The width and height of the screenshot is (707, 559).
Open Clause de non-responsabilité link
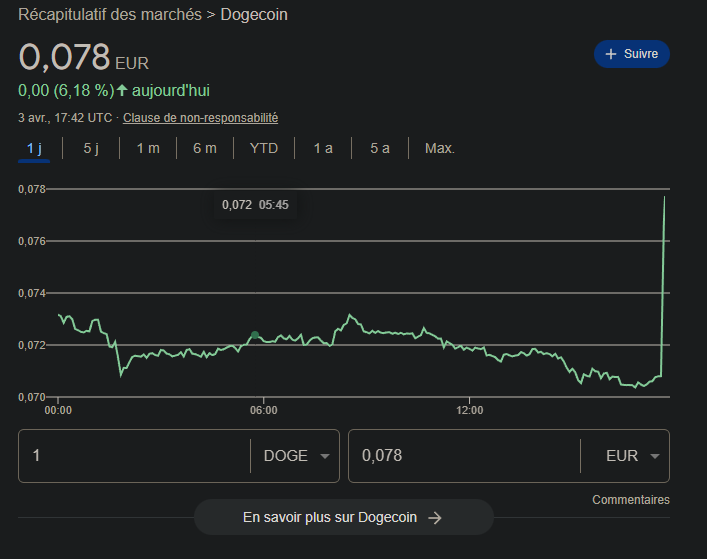(x=200, y=118)
